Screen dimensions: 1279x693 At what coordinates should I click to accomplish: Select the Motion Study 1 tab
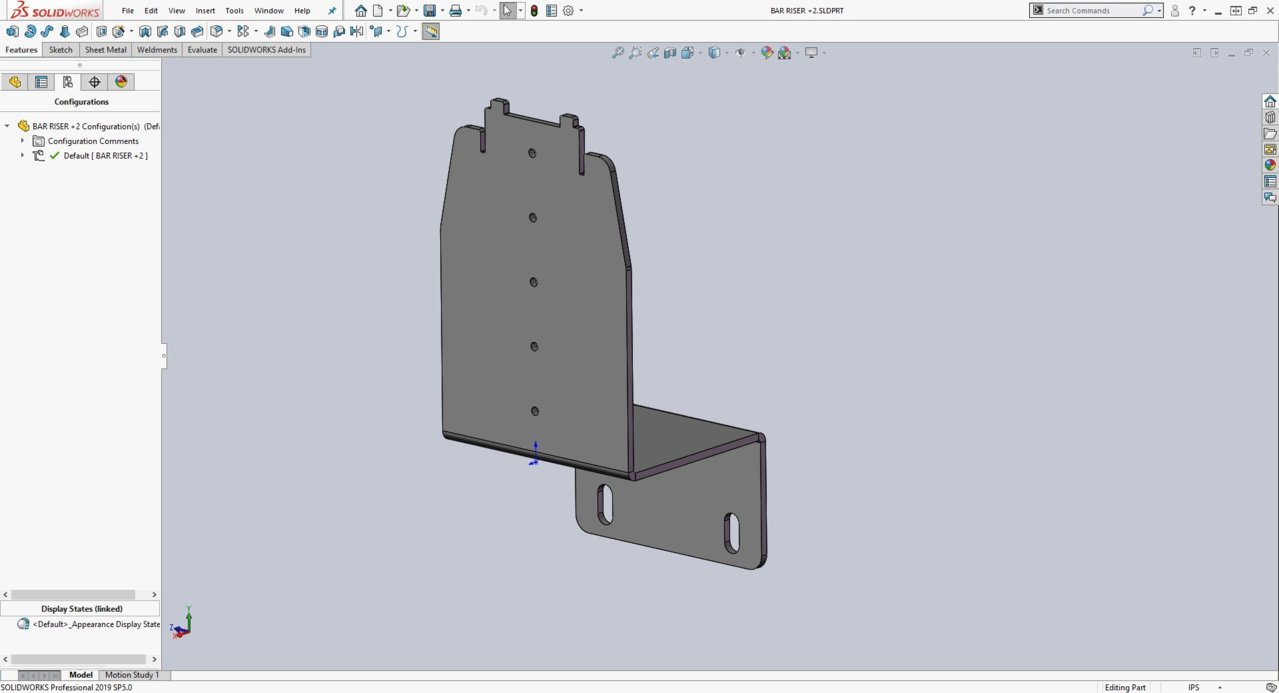click(132, 675)
